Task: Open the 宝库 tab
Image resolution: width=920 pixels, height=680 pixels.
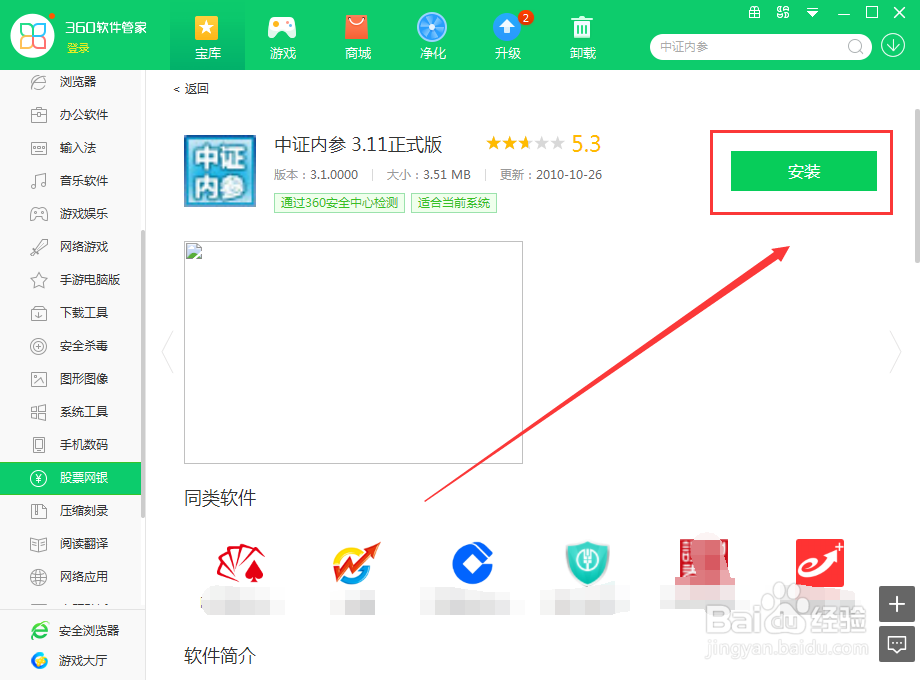Action: (207, 36)
